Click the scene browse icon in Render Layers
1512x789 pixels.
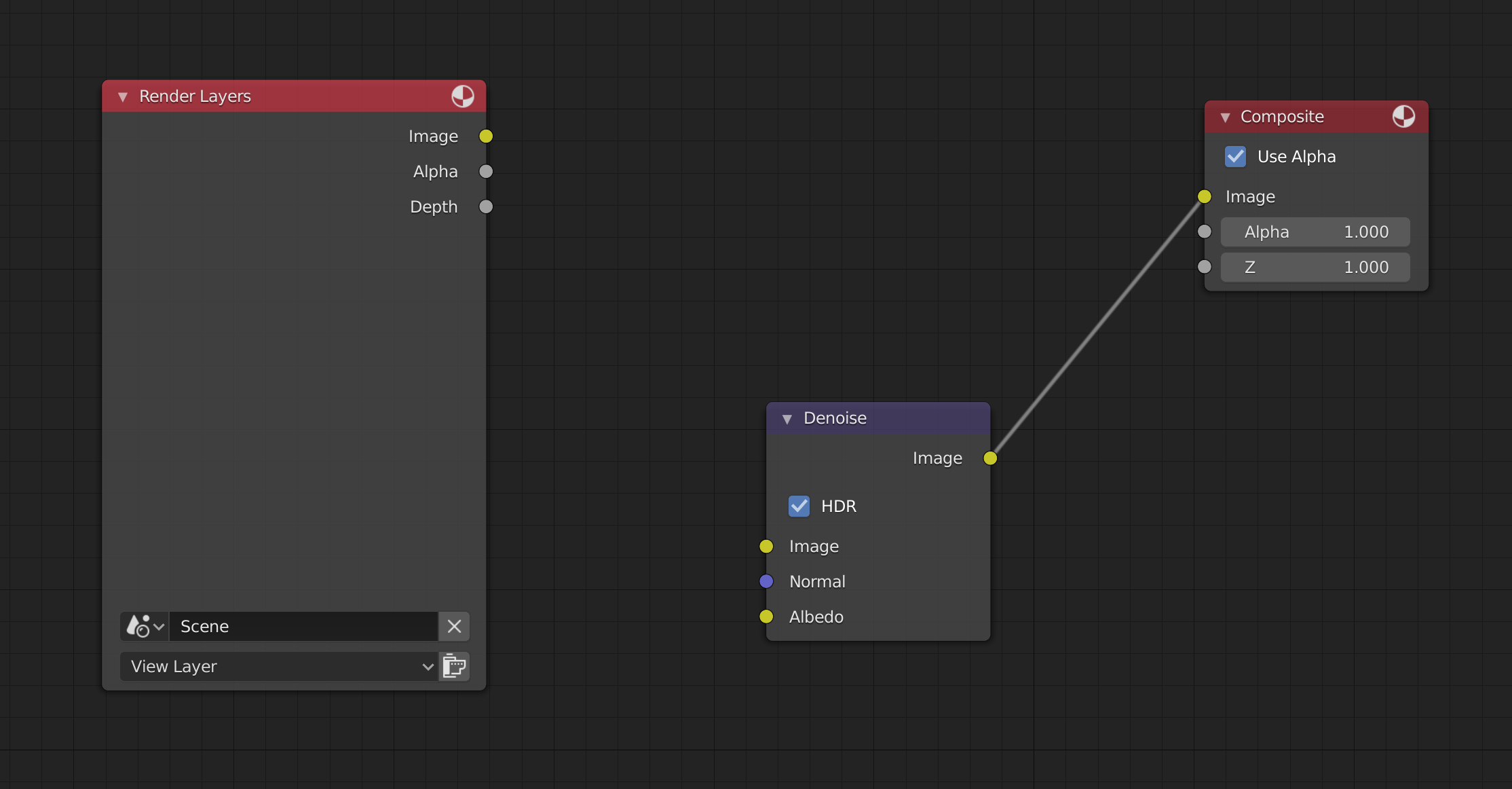145,626
